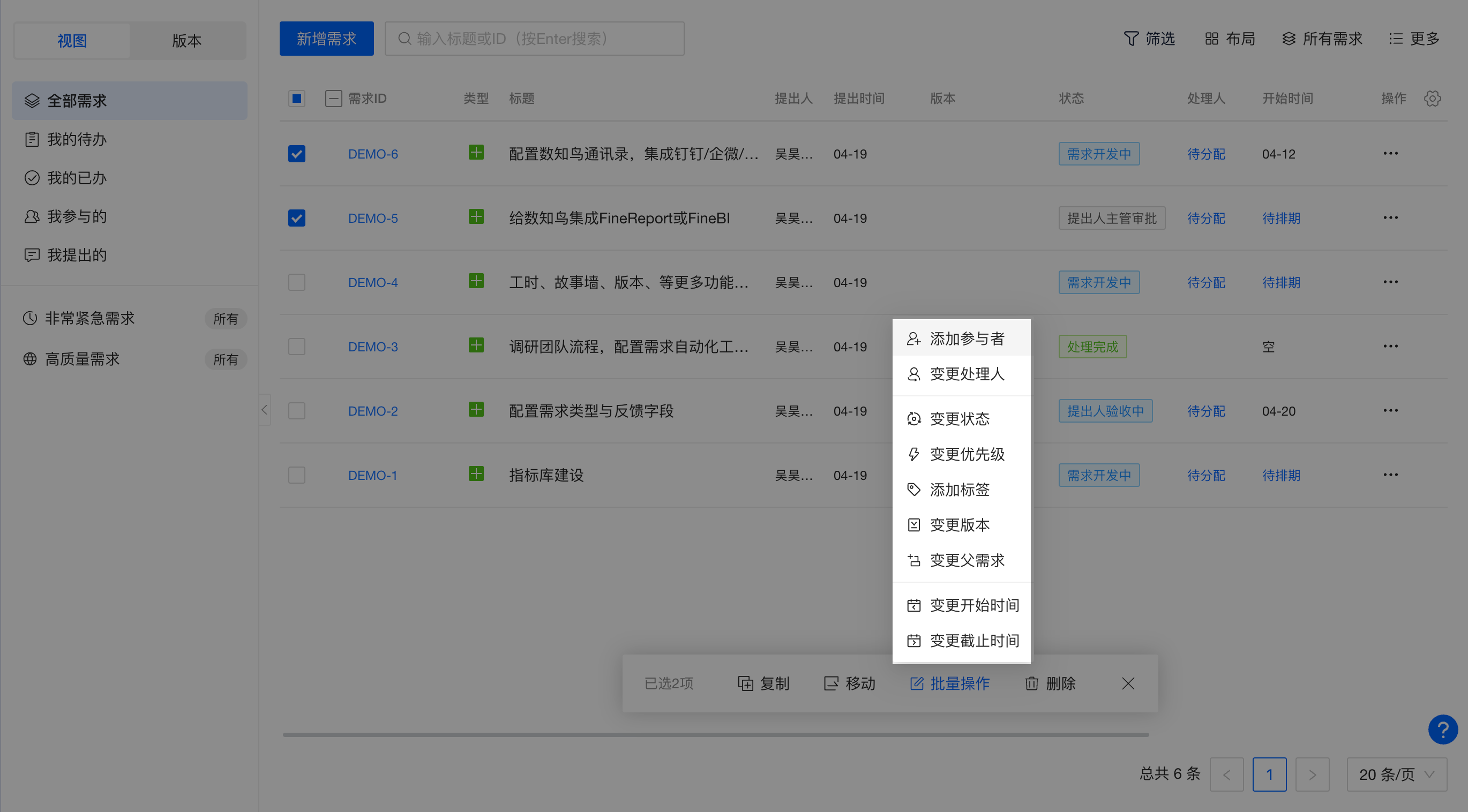Open the blue help question mark

tap(1442, 730)
